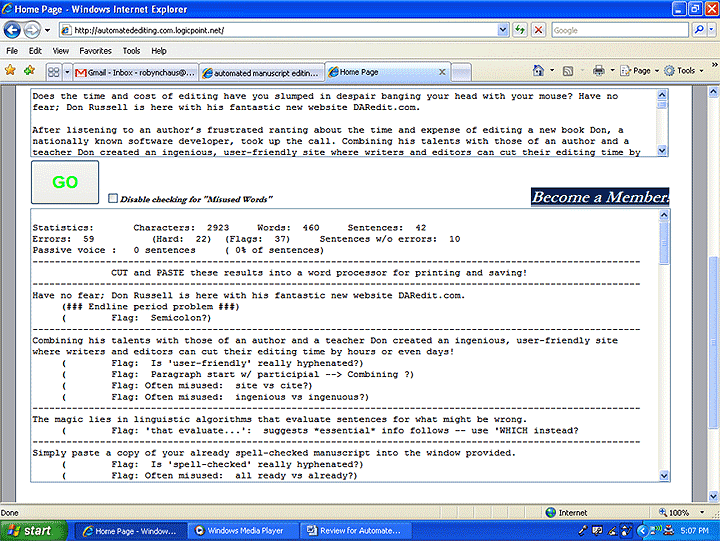Viewport: 720px width, 541px height.
Task: Open the Print options dropdown arrow
Action: click(612, 70)
